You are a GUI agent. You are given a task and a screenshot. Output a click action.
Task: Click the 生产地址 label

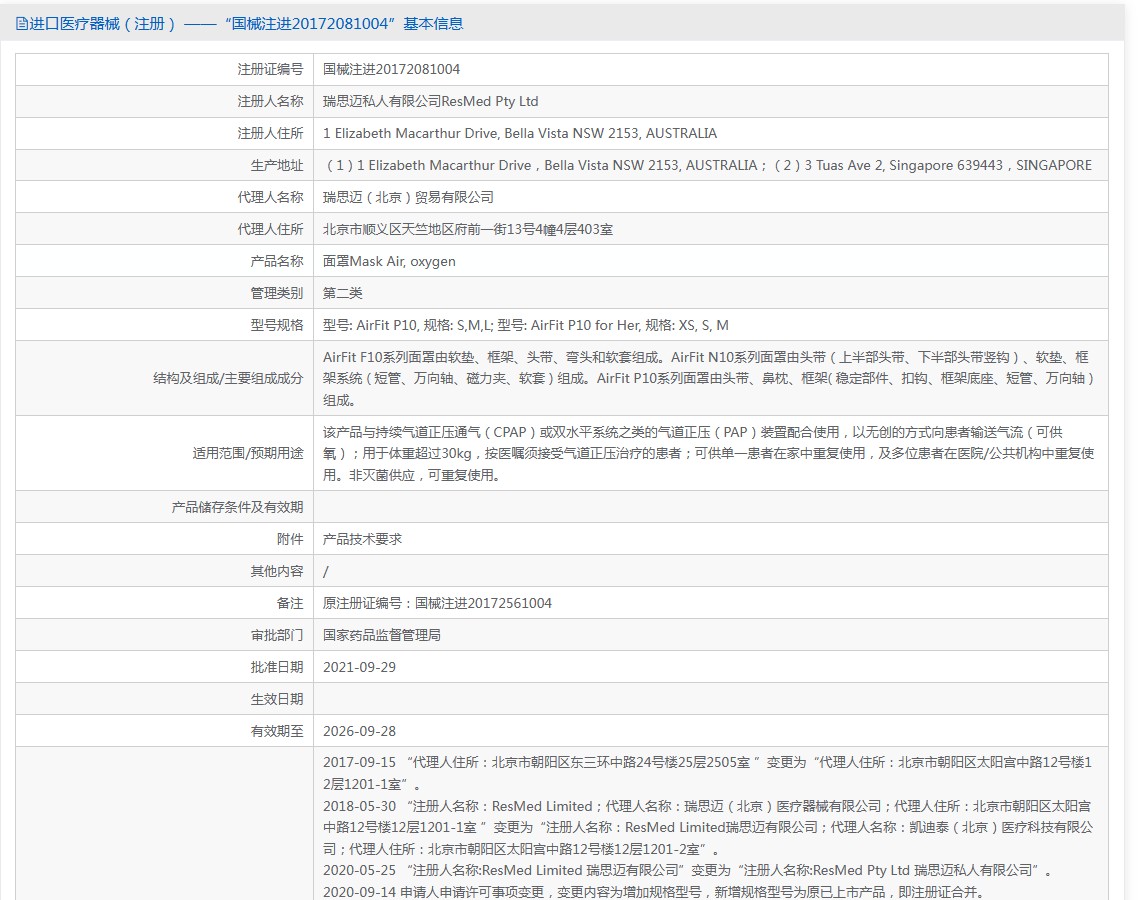tap(276, 165)
